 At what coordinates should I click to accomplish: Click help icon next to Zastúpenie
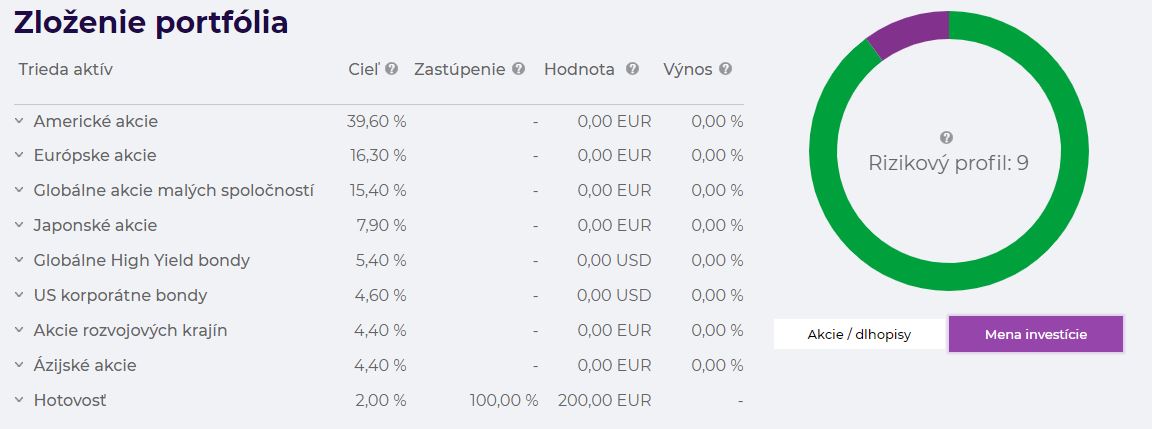(x=519, y=69)
